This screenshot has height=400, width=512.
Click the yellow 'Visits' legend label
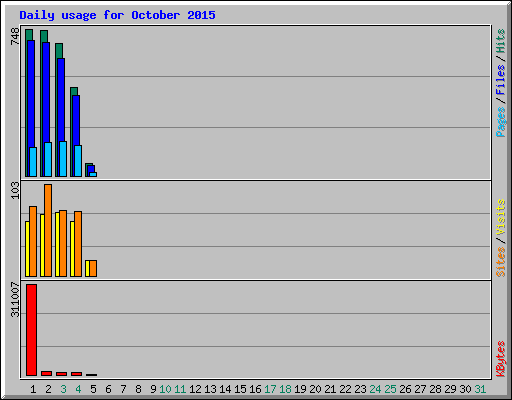pyautogui.click(x=500, y=217)
